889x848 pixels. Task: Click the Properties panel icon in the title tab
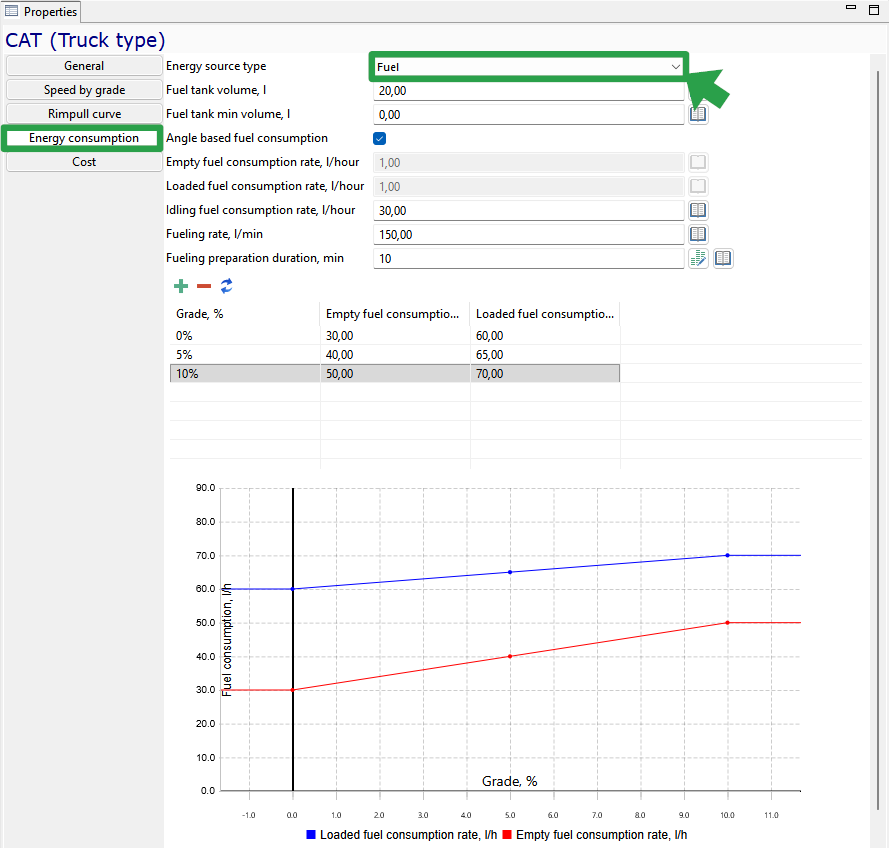pyautogui.click(x=11, y=11)
